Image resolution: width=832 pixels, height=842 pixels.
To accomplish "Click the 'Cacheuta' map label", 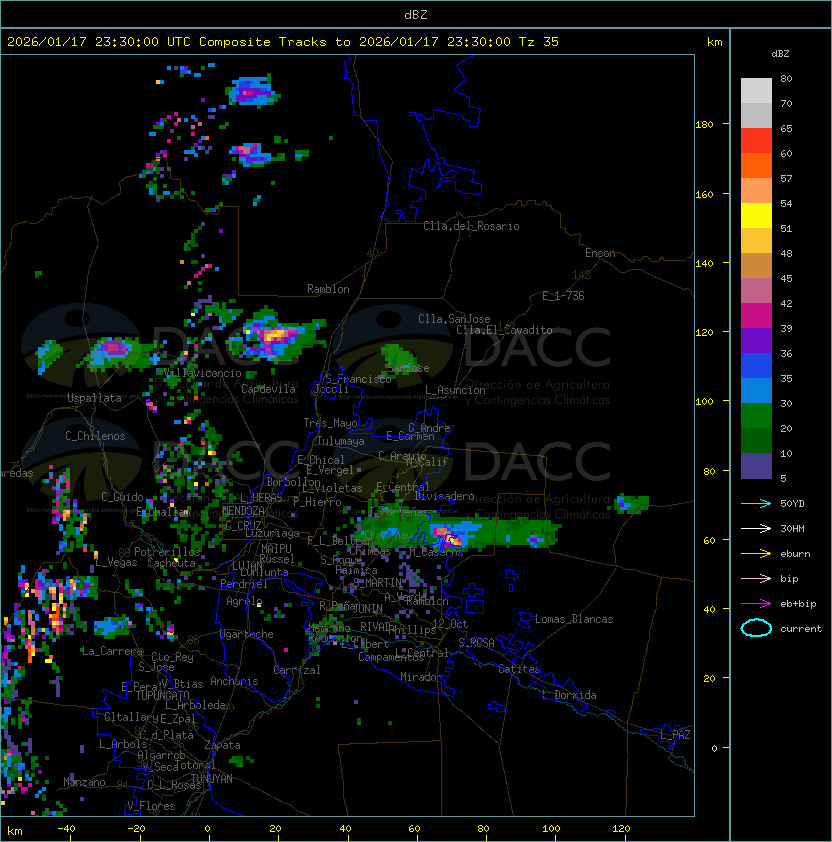I will [x=171, y=563].
